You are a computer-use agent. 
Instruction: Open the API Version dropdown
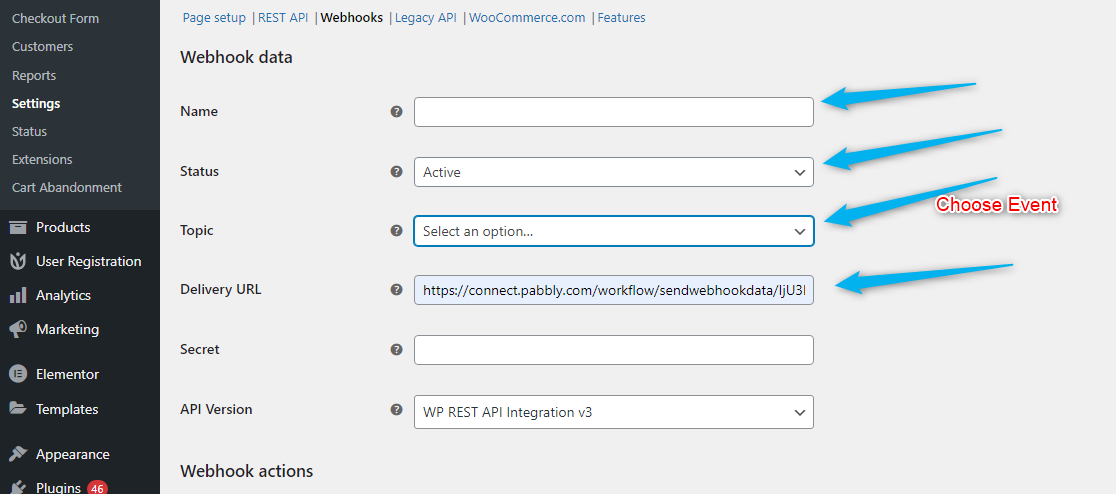point(613,411)
